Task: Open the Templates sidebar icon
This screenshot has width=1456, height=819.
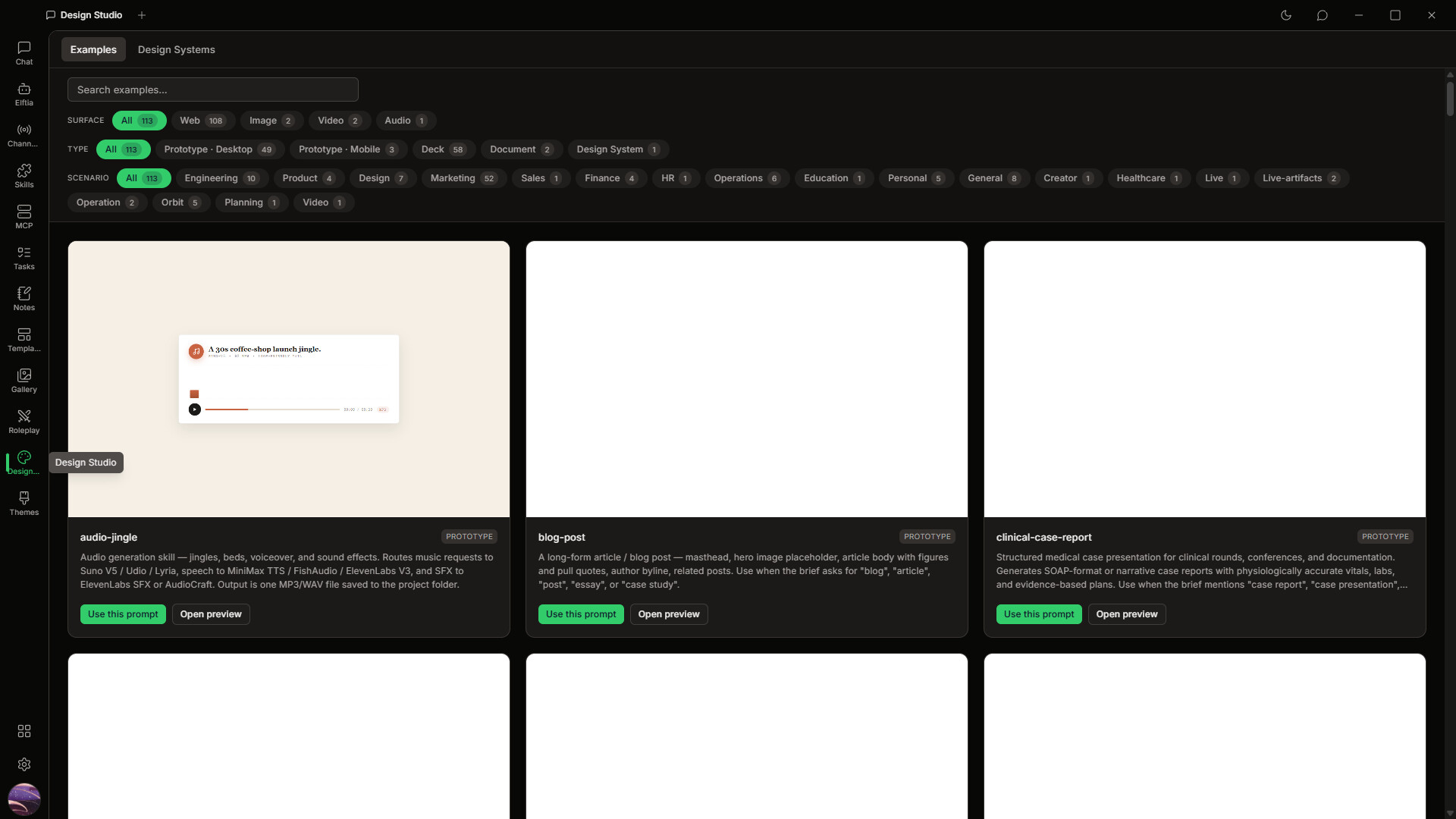Action: (x=24, y=340)
